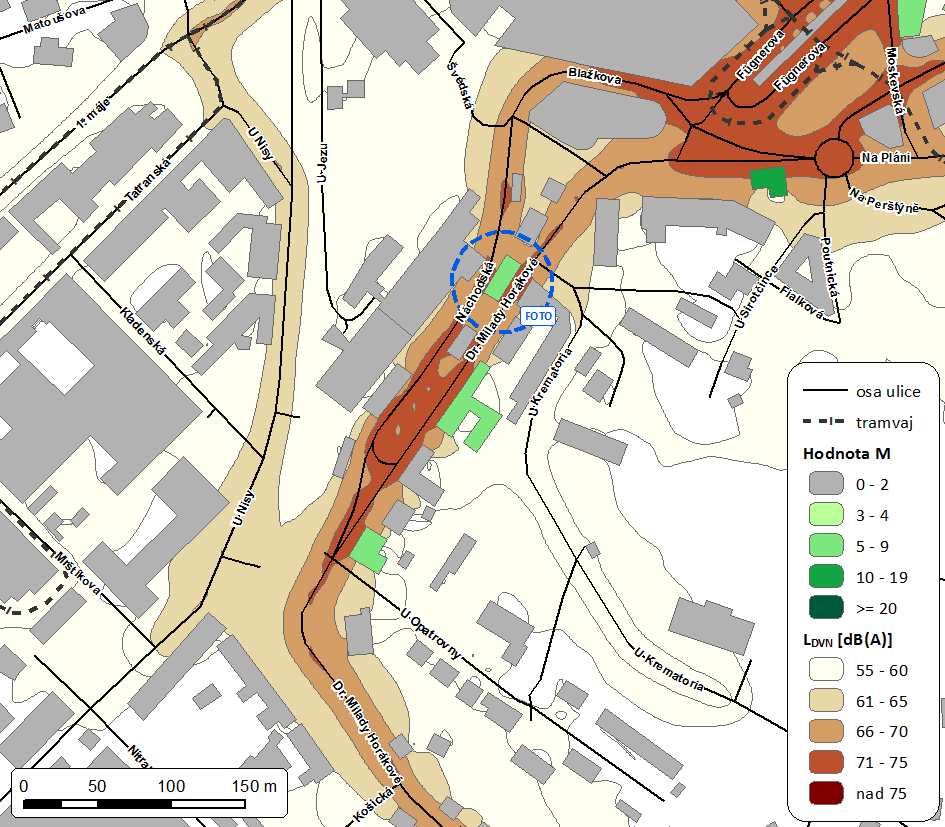Click the U Sirotčince street label

(x=757, y=297)
